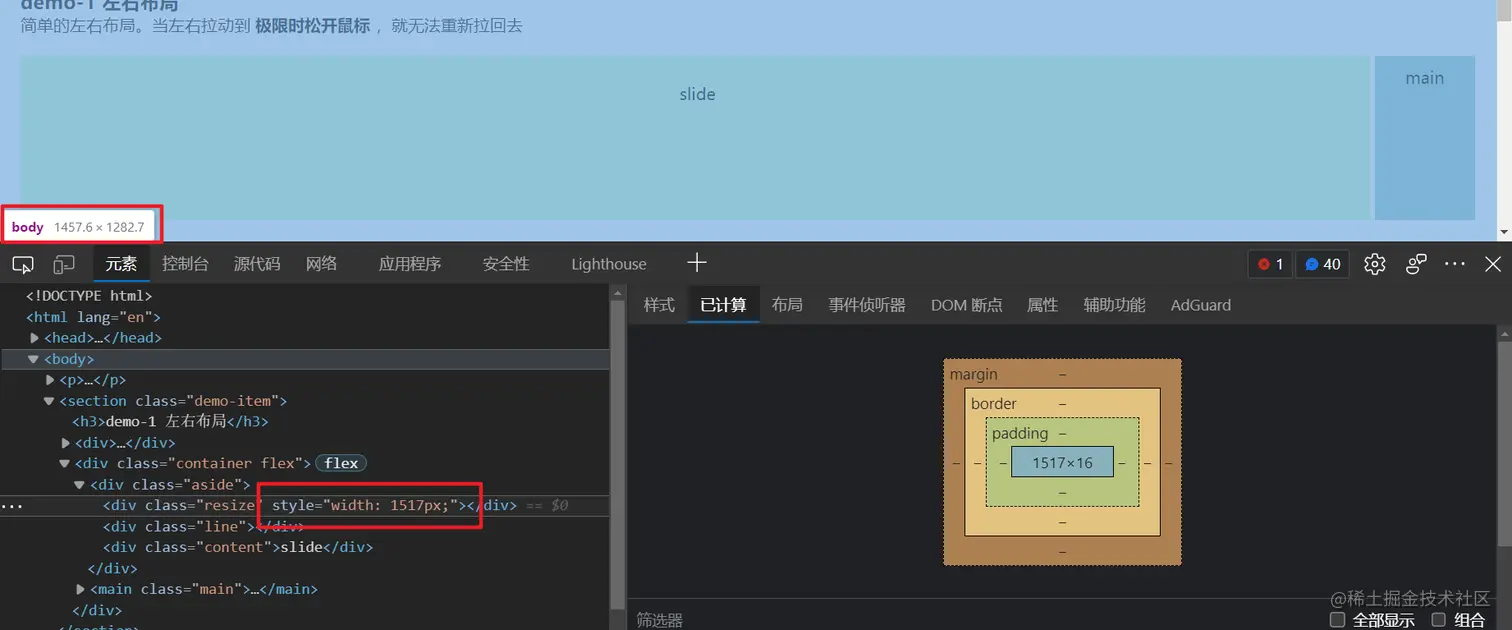Collapse the section demo-item node

coord(49,401)
